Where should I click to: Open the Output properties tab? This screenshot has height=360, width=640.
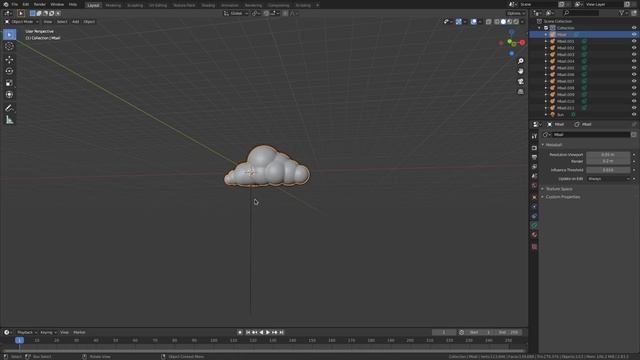(534, 157)
